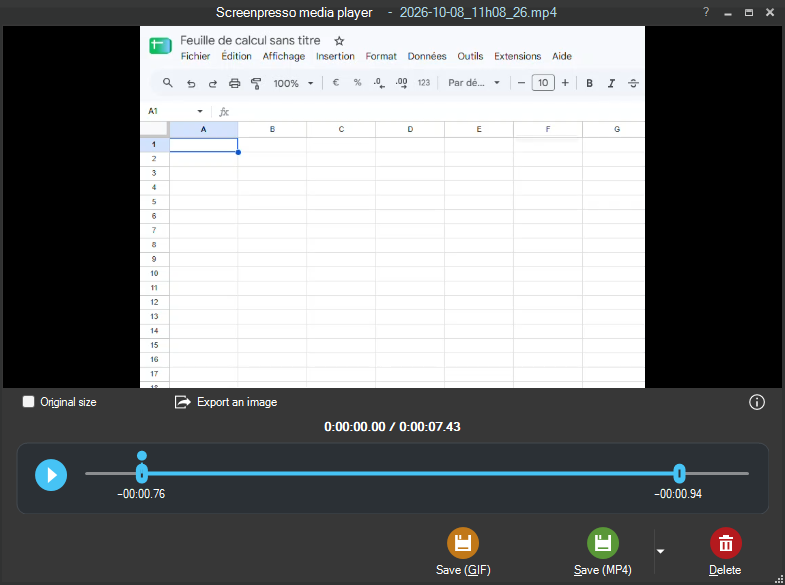Screen dimensions: 785x585
Task: Click the select-all corner of the grid
Action: tap(154, 129)
